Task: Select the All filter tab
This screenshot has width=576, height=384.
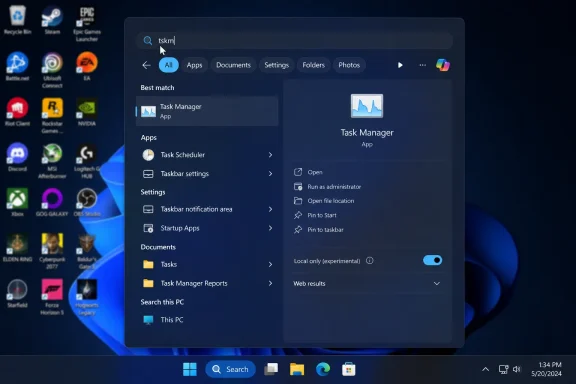Action: (x=169, y=65)
